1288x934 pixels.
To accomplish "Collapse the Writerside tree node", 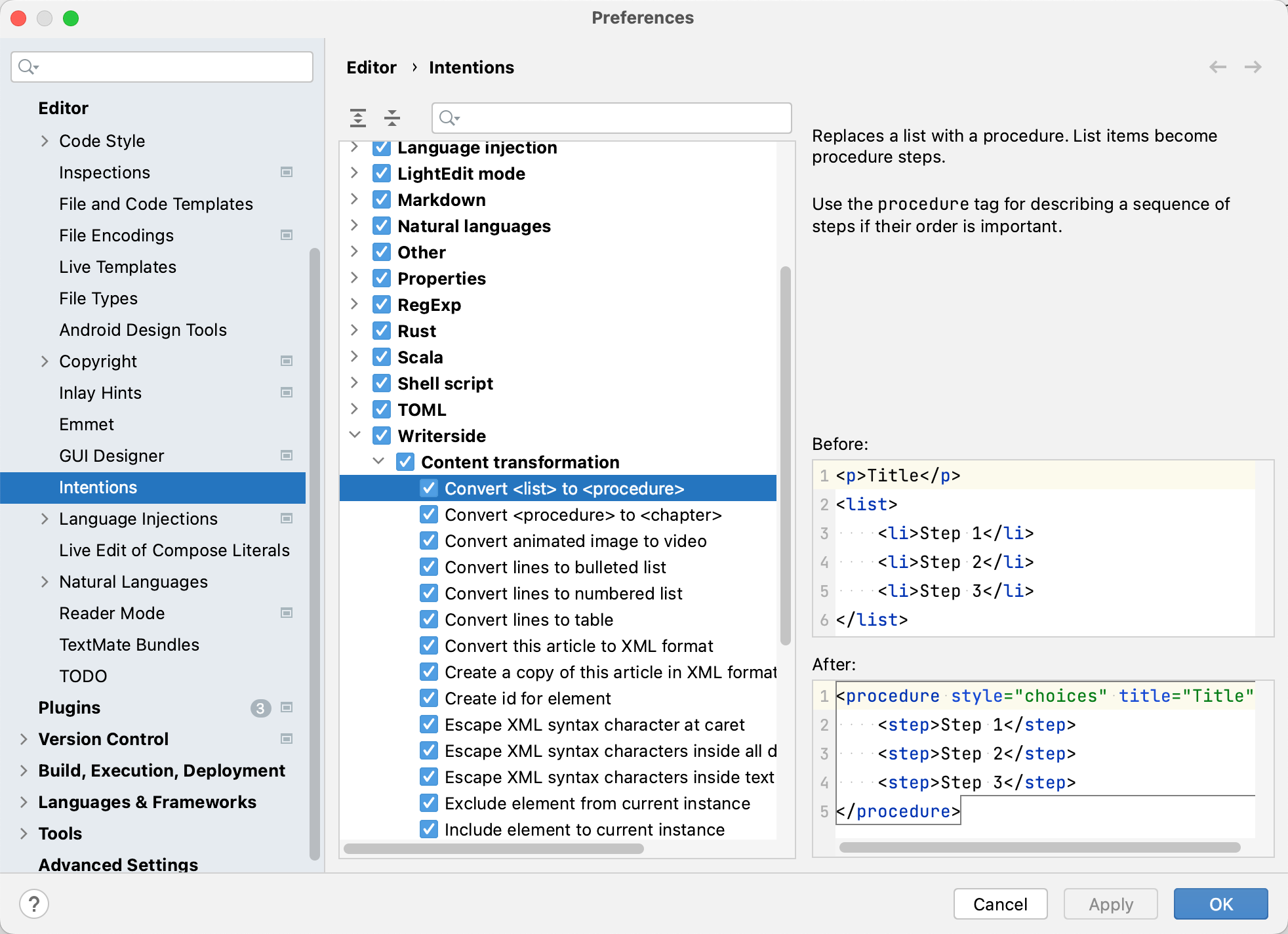I will tap(355, 436).
